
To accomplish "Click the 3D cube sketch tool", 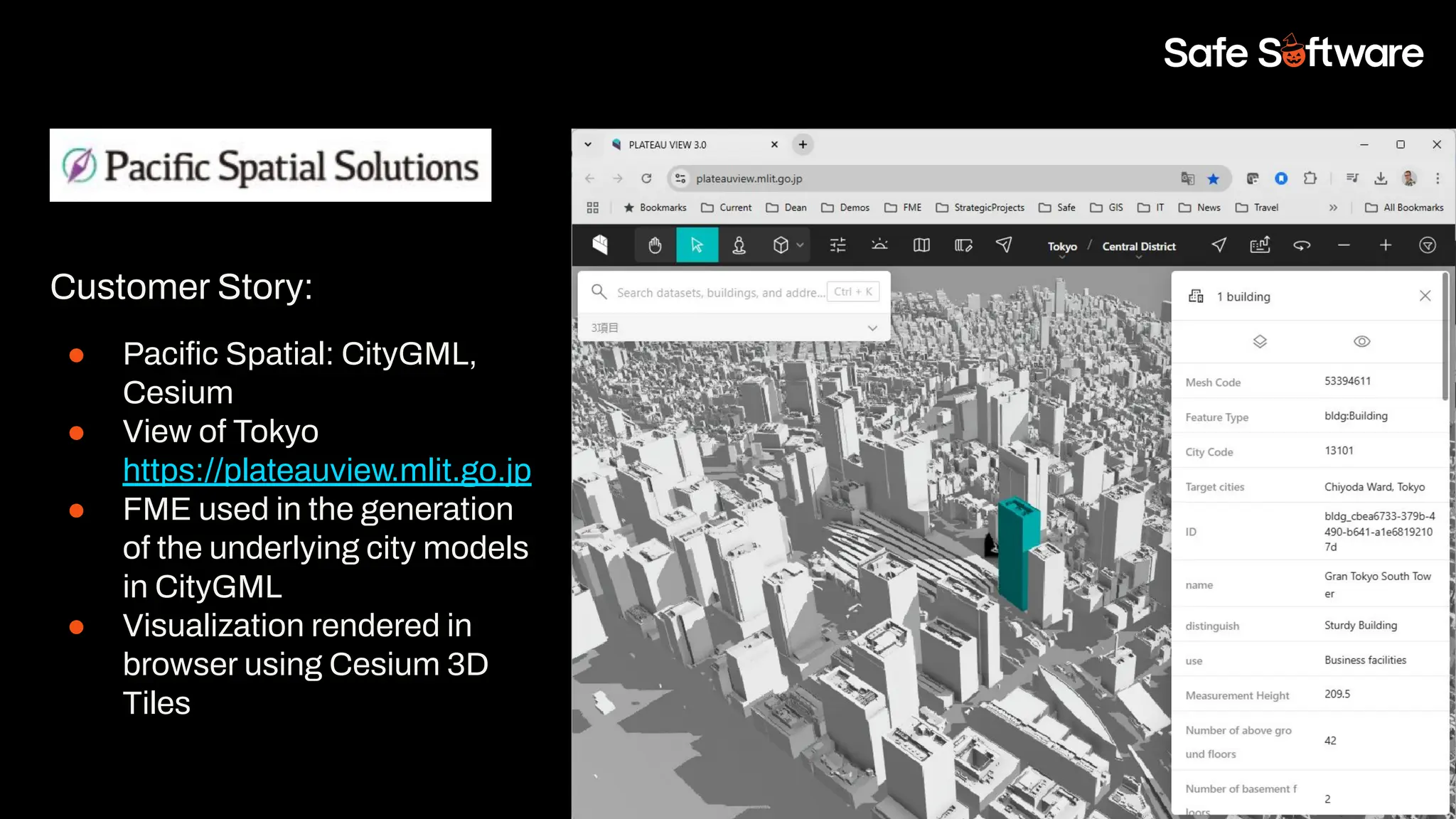I will tap(781, 245).
